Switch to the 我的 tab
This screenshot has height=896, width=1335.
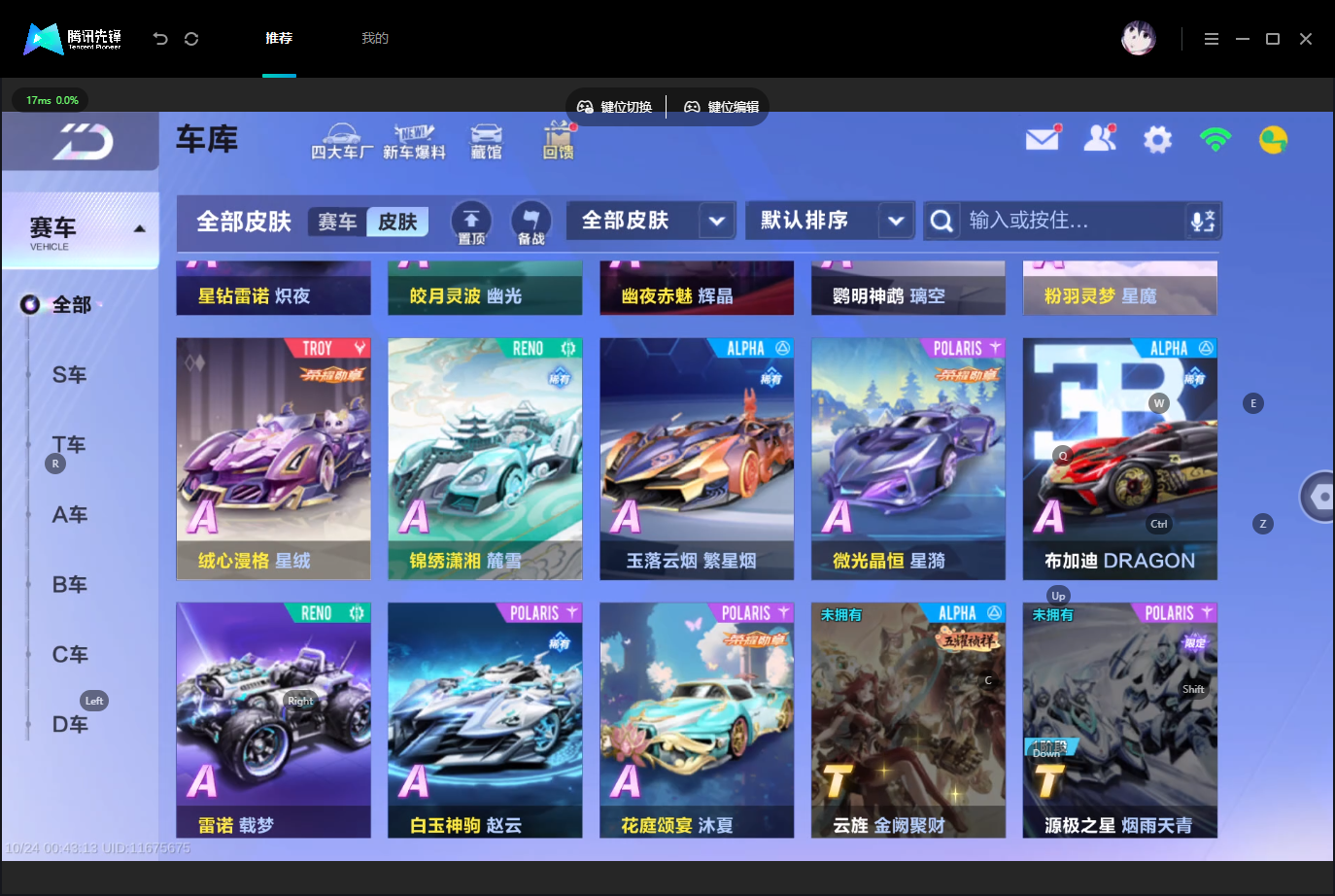[x=375, y=39]
